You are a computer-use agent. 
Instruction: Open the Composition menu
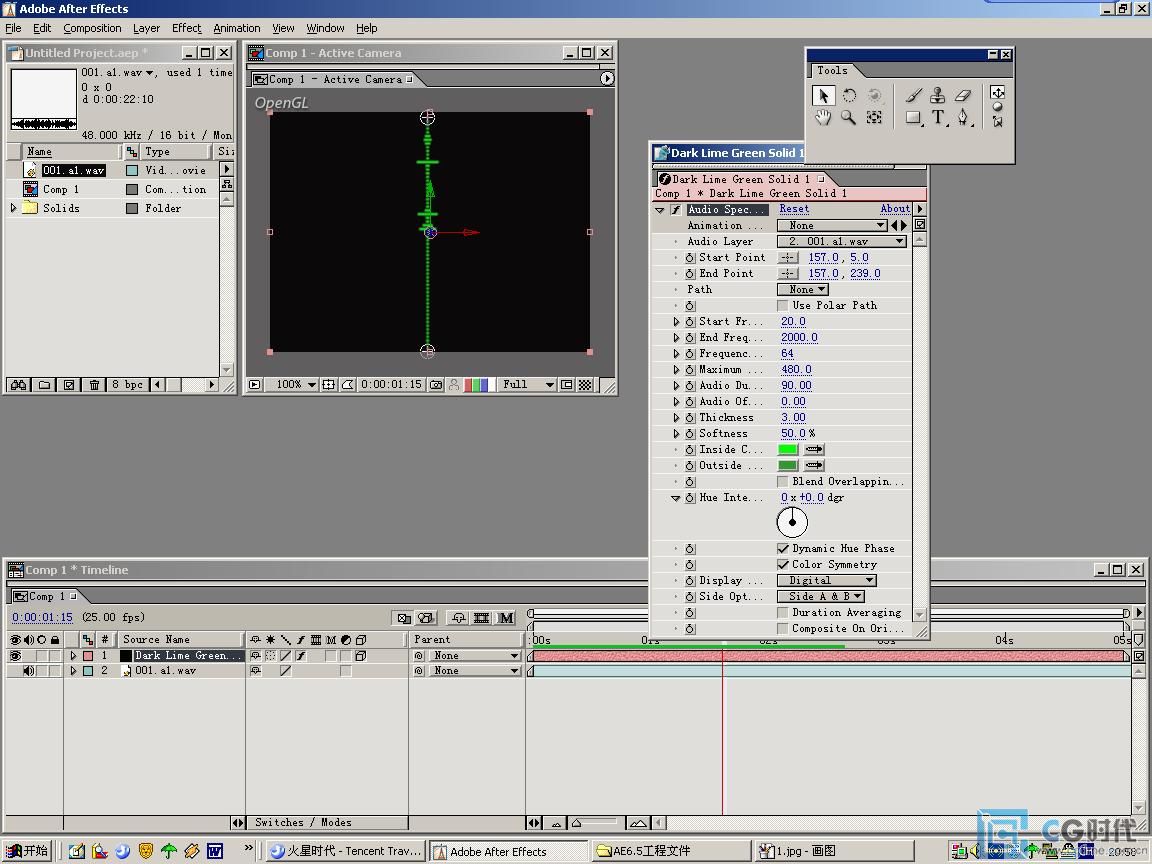92,28
